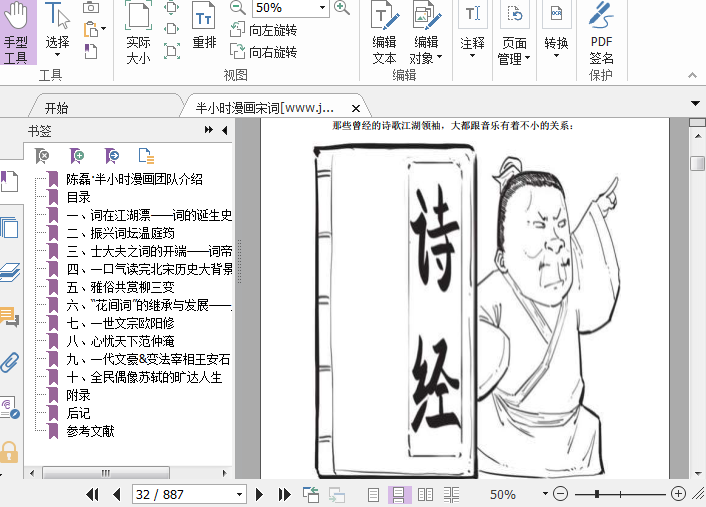
Task: Click the Actual Size (实际大小) button
Action: (138, 32)
